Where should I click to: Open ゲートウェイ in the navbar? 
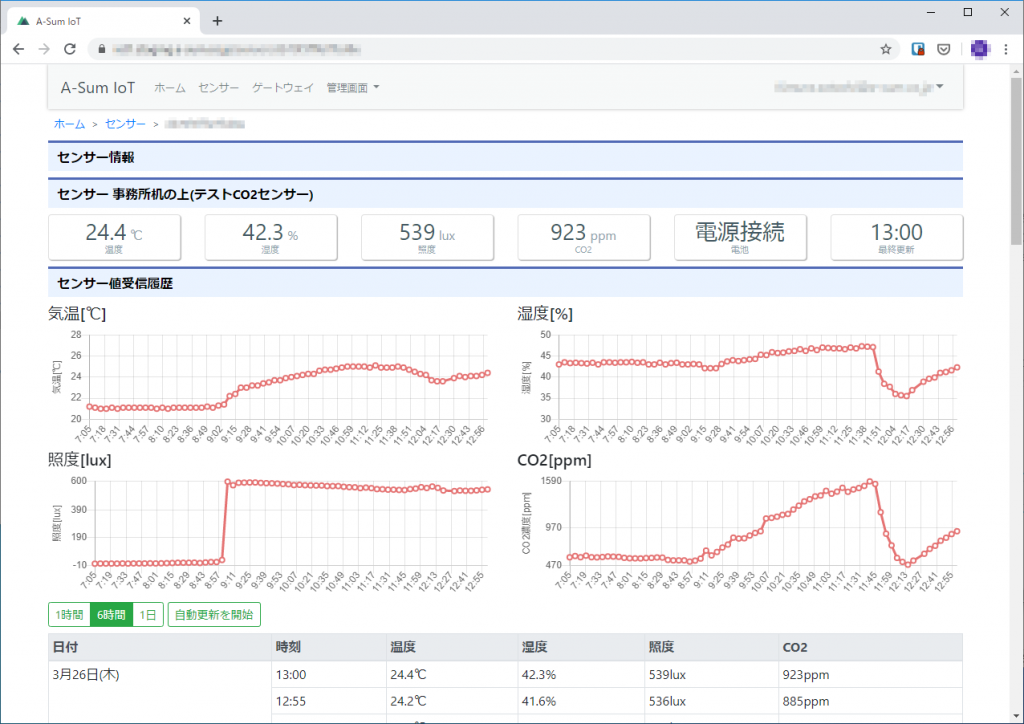(283, 88)
